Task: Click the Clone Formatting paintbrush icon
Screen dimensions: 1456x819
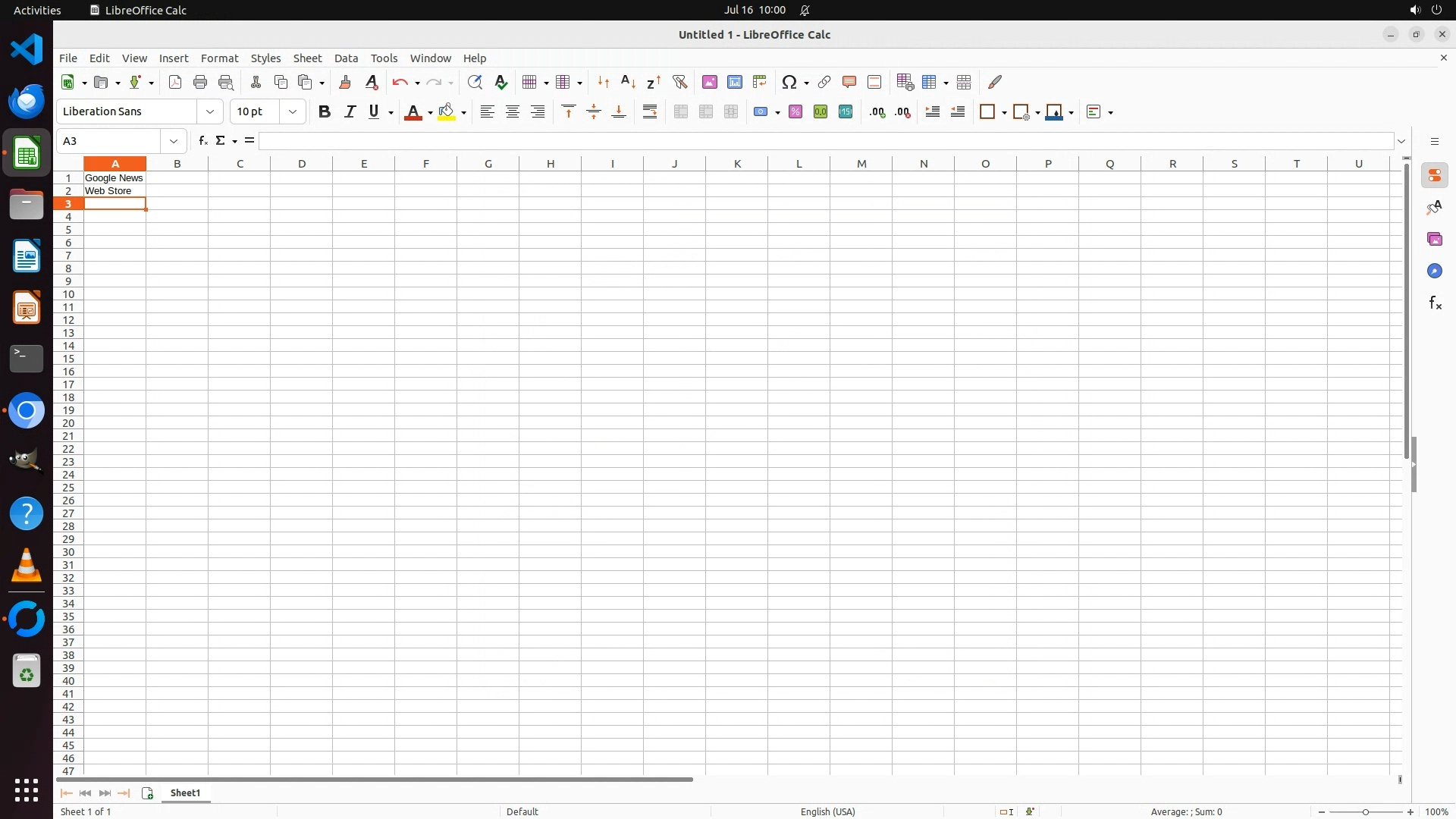Action: click(x=345, y=82)
